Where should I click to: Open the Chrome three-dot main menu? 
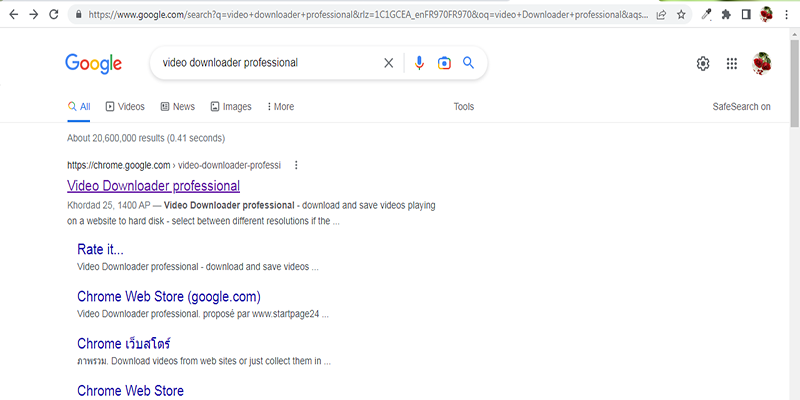click(x=787, y=15)
